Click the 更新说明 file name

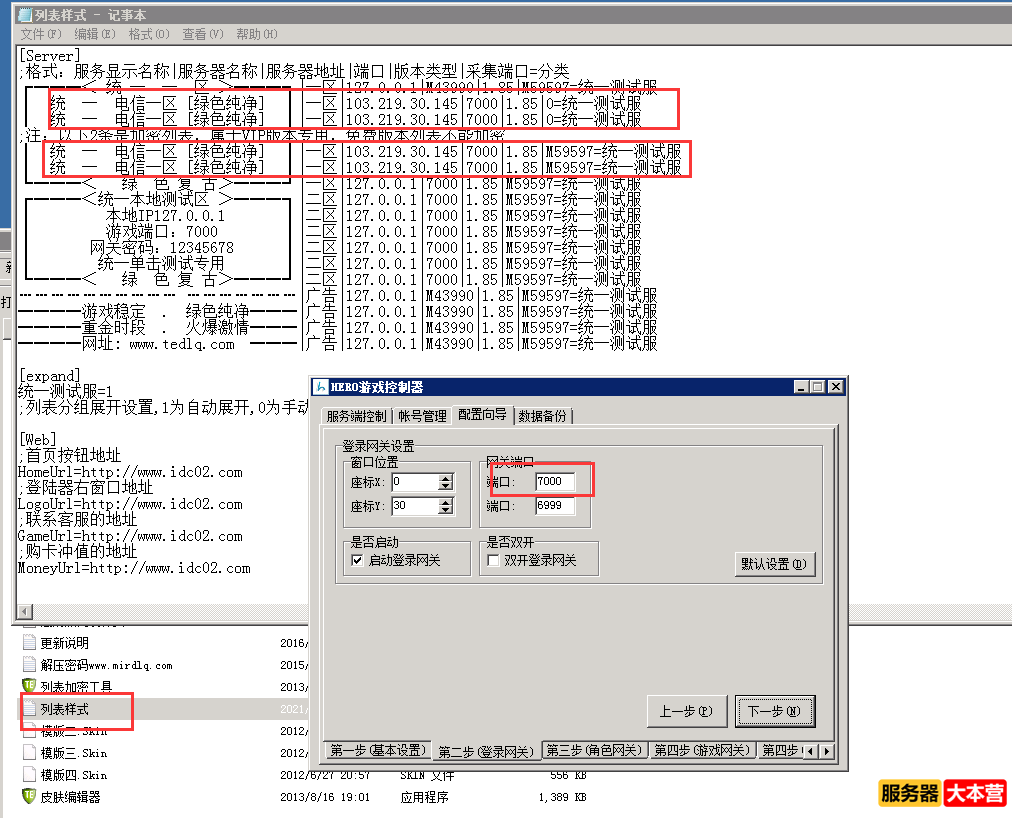(x=65, y=643)
